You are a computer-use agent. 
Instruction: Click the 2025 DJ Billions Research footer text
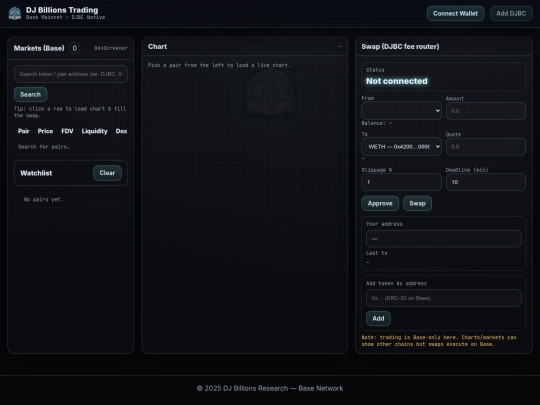(x=270, y=388)
